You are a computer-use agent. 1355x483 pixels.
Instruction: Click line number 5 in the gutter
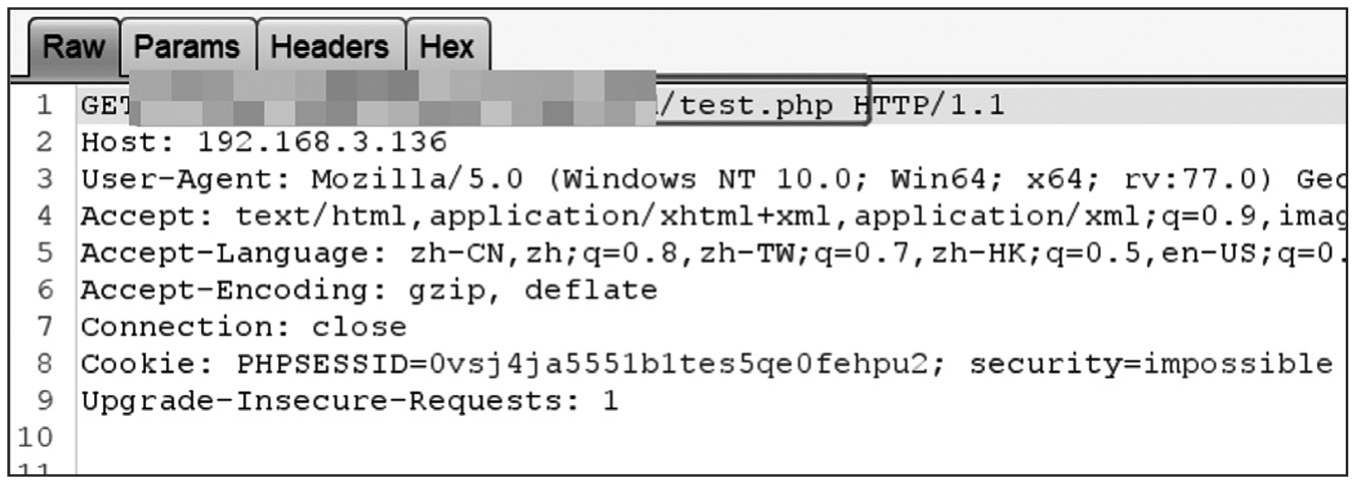click(x=42, y=253)
